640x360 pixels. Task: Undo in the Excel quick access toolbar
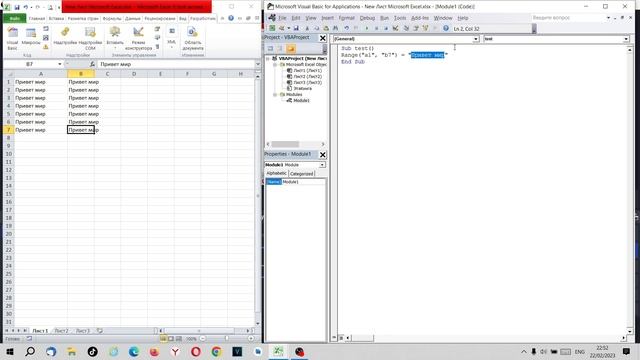(x=26, y=7)
